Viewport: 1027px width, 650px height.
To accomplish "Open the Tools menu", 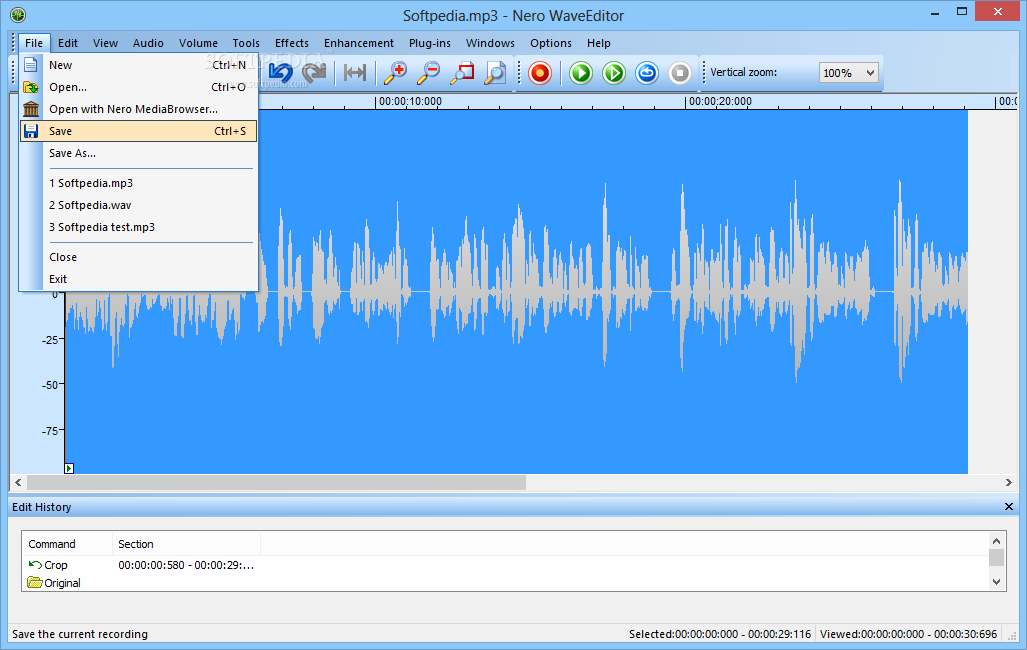I will 246,43.
